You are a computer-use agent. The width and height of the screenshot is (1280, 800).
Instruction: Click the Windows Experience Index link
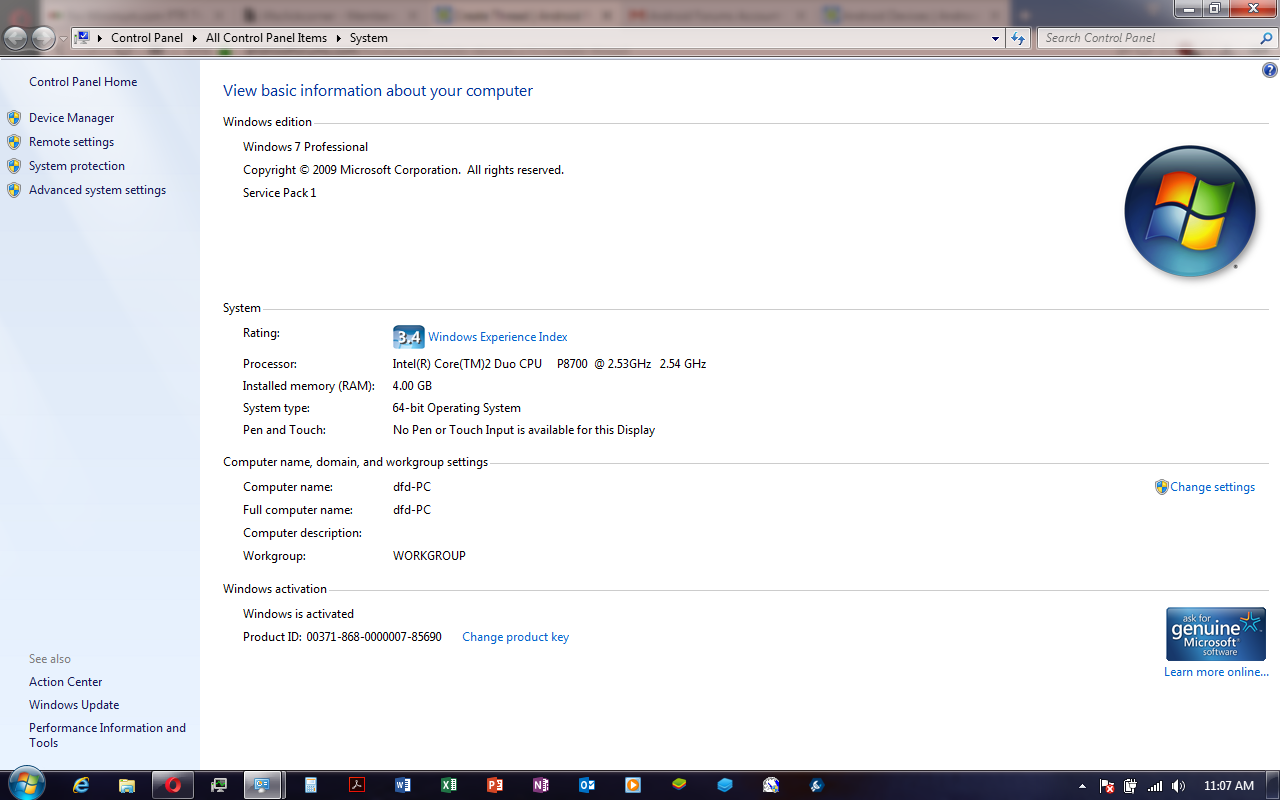pyautogui.click(x=497, y=337)
